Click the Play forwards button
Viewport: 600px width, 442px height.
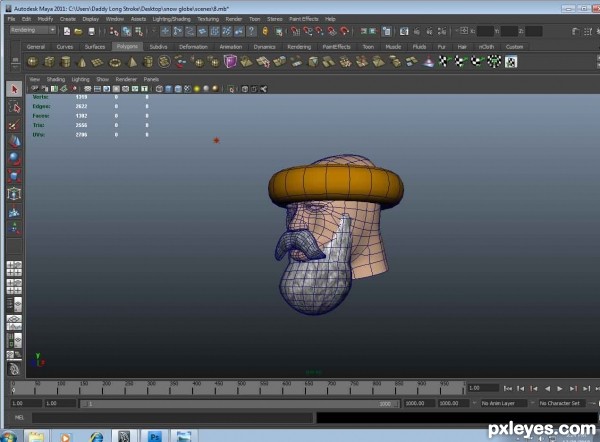pos(559,388)
